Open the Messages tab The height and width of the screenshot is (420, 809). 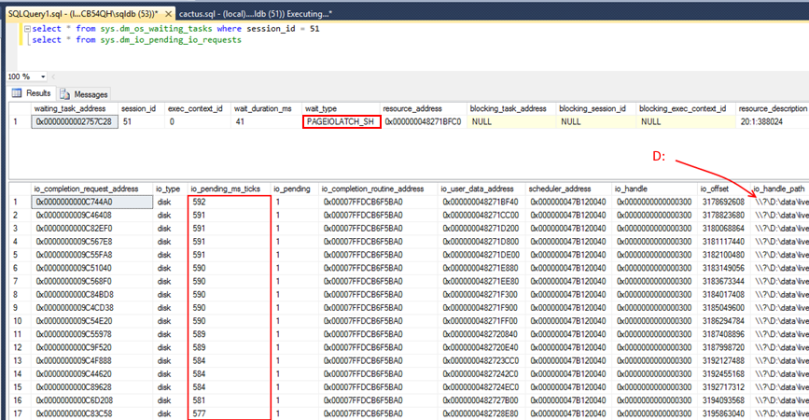click(91, 94)
